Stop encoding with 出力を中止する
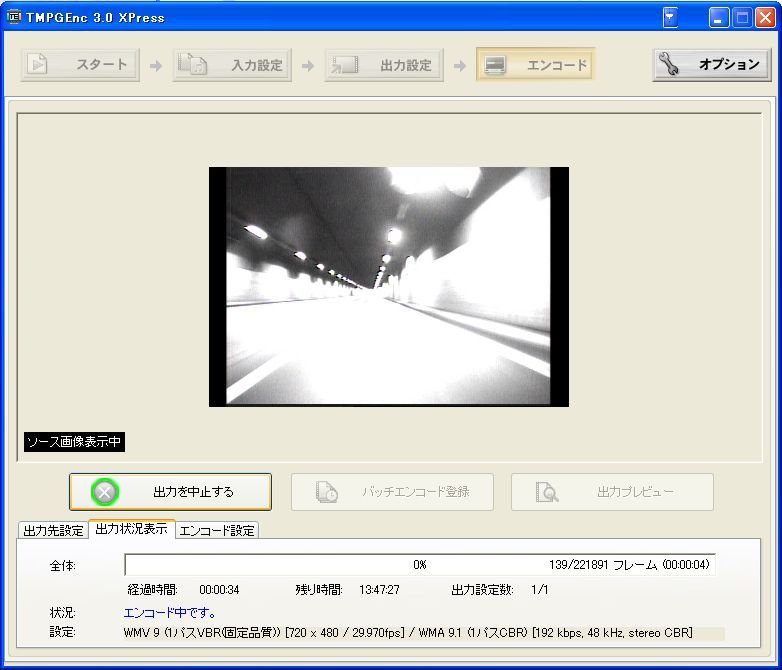The height and width of the screenshot is (670, 782). [171, 492]
